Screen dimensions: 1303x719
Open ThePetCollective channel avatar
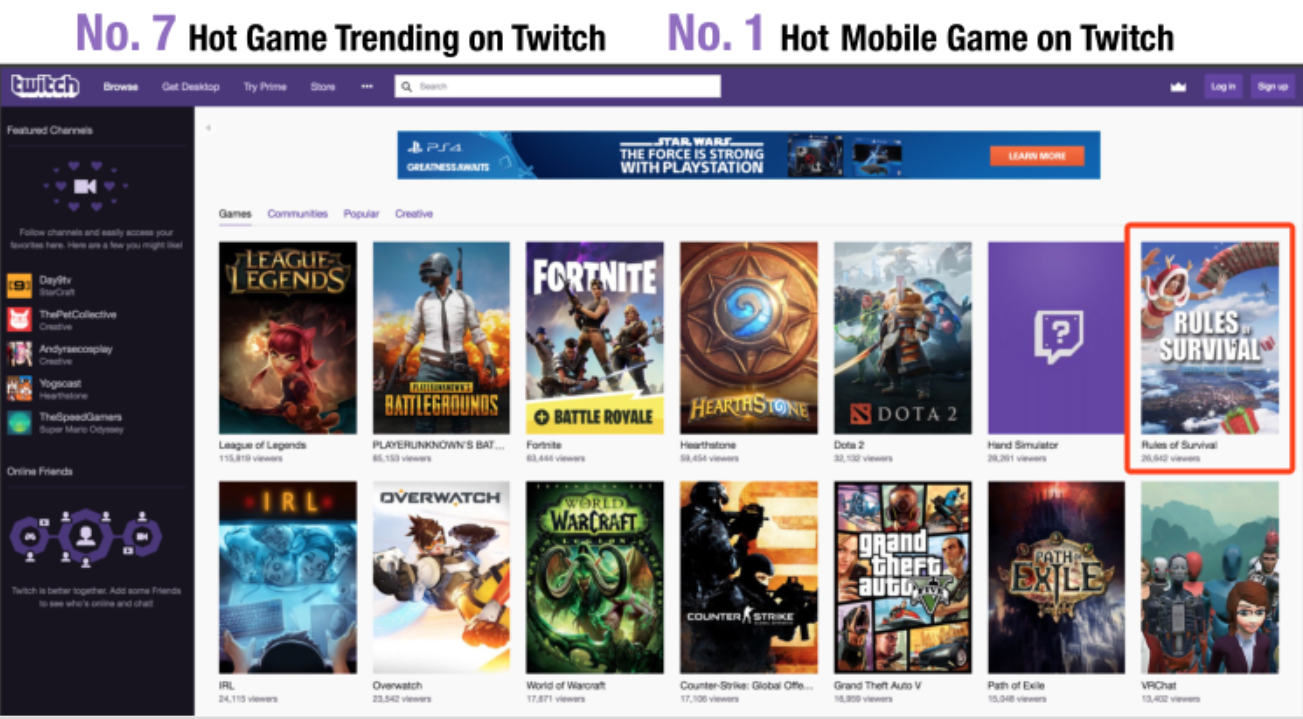19,320
